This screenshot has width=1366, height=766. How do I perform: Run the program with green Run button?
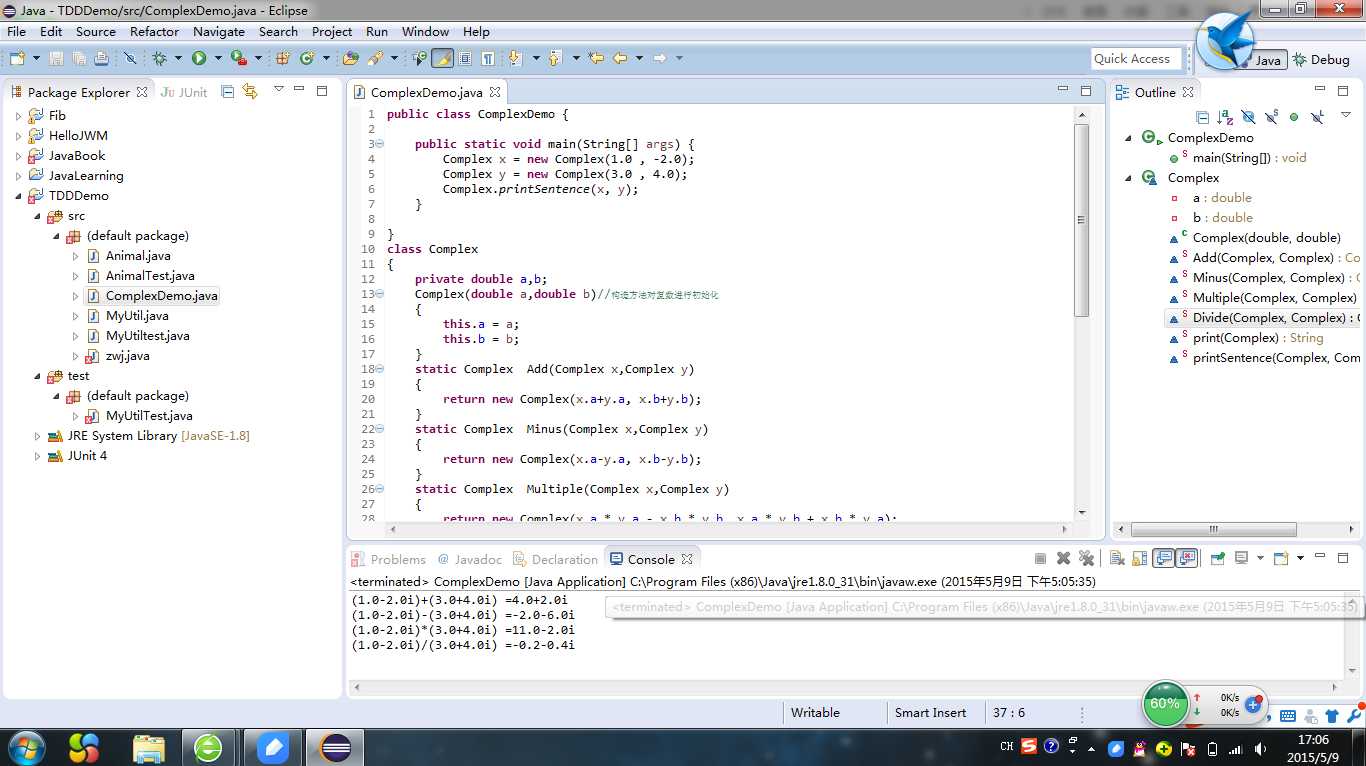[198, 58]
